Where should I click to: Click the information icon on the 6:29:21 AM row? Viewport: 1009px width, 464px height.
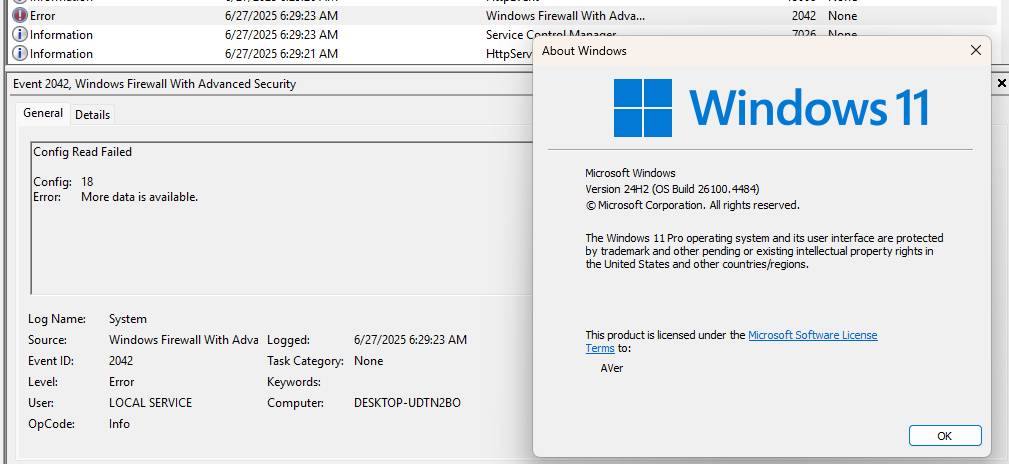[20, 53]
